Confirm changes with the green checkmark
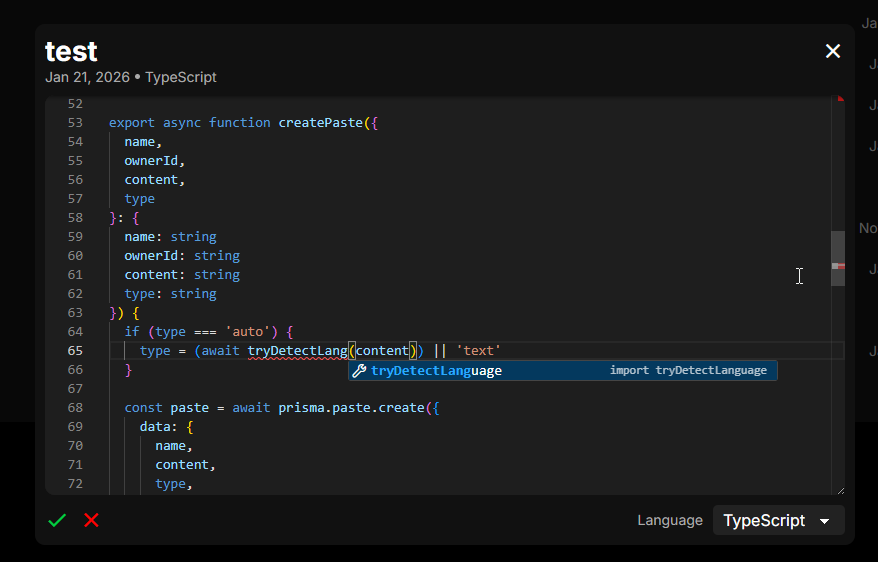This screenshot has height=562, width=878. (x=58, y=520)
